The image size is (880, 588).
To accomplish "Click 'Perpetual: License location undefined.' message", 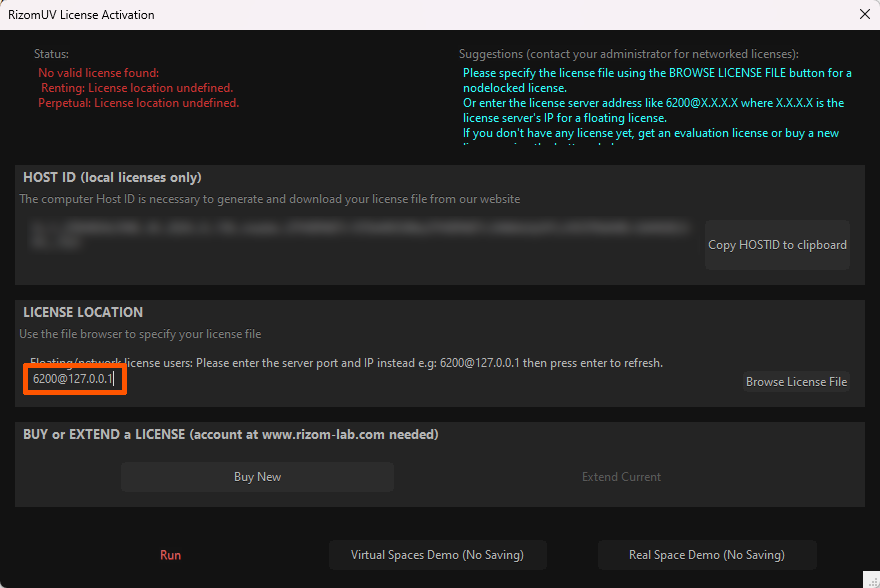I will (138, 103).
